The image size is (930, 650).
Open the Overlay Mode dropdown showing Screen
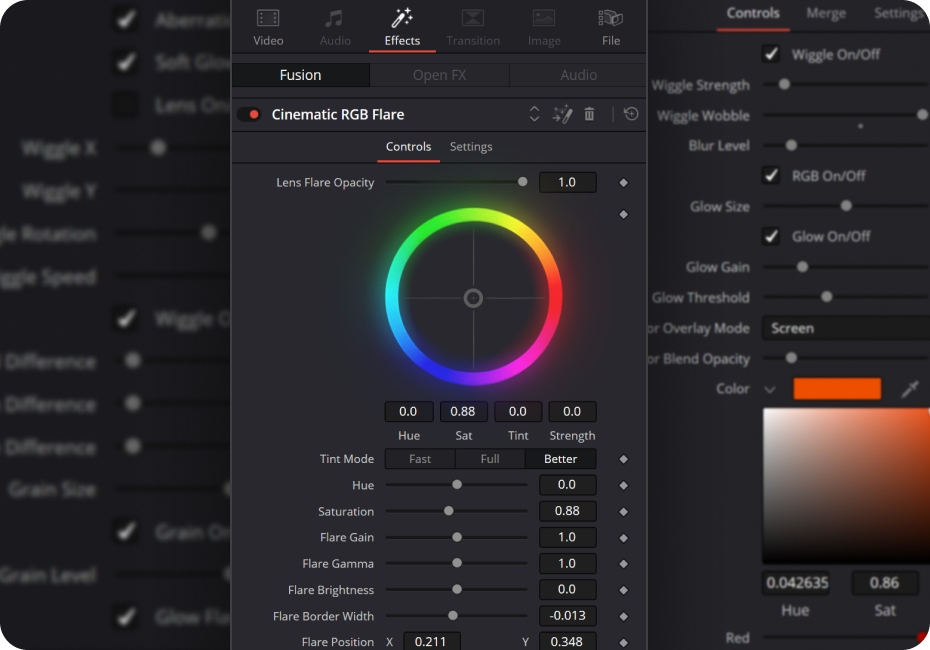coord(846,328)
